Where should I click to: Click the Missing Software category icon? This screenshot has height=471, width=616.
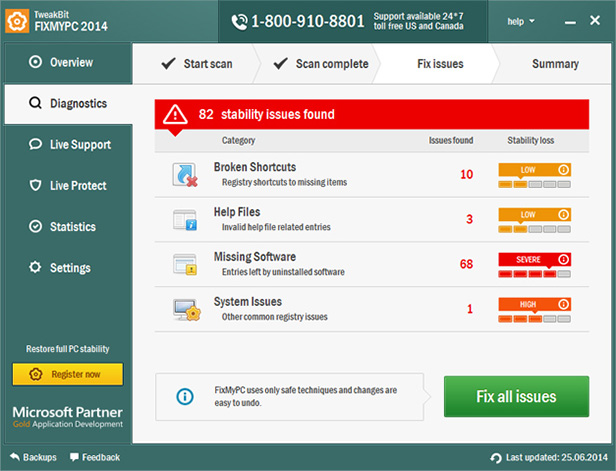click(x=185, y=264)
